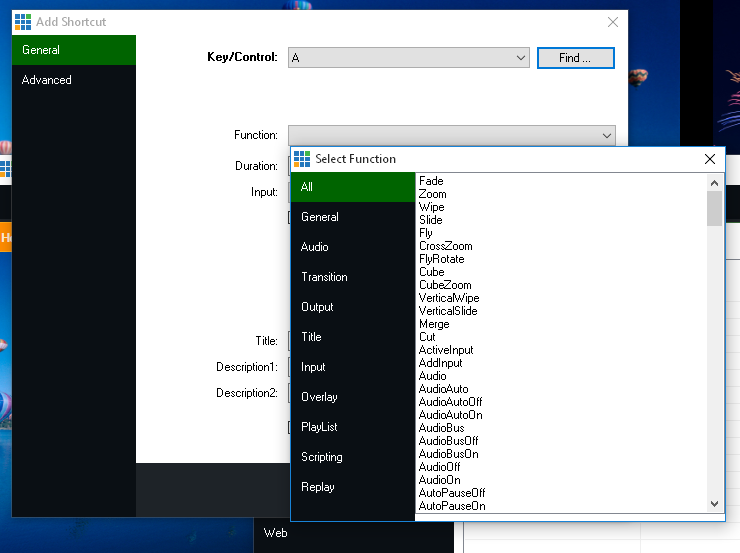Close the Add Shortcut dialog
The width and height of the screenshot is (740, 553).
pos(613,22)
